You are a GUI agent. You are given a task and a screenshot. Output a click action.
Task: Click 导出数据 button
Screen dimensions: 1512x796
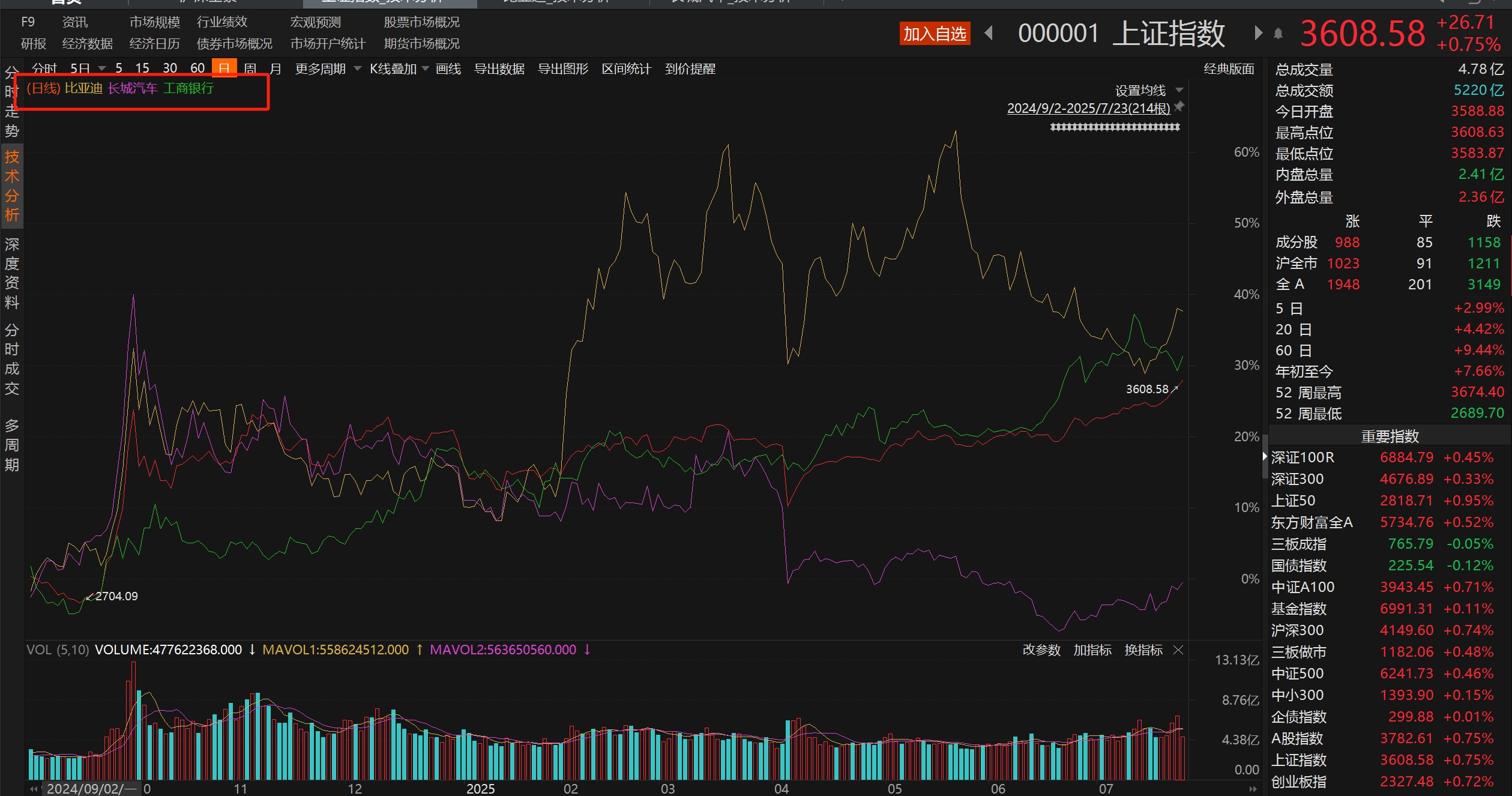pos(499,69)
